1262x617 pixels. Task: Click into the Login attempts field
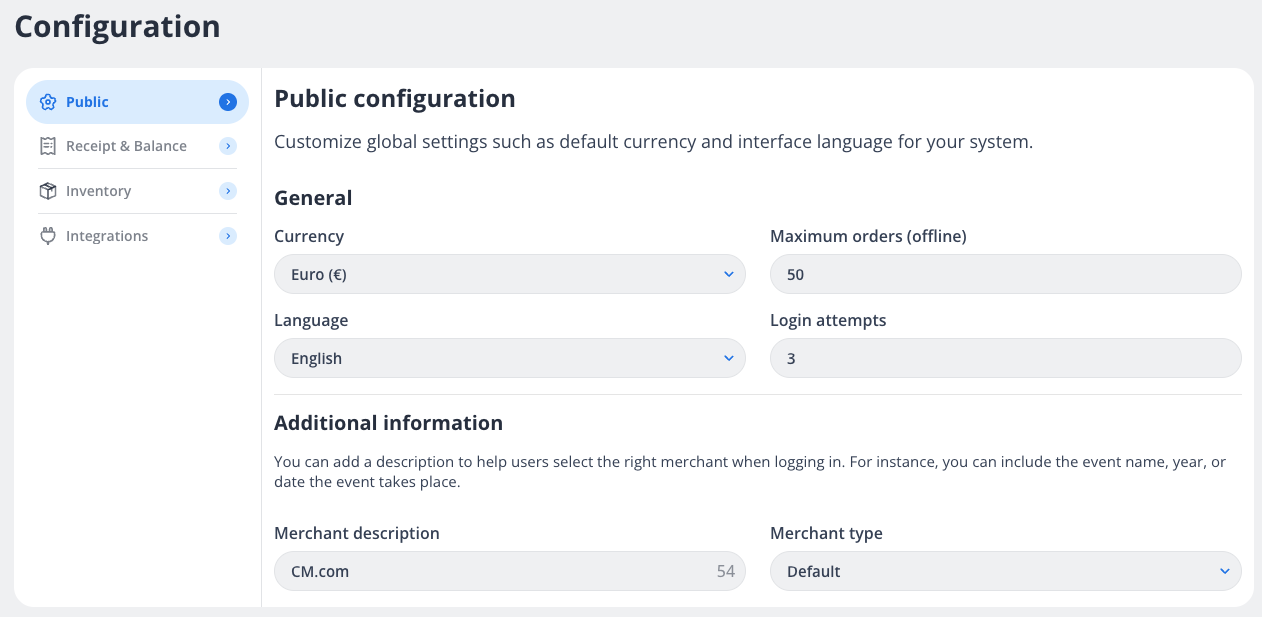click(x=1005, y=358)
